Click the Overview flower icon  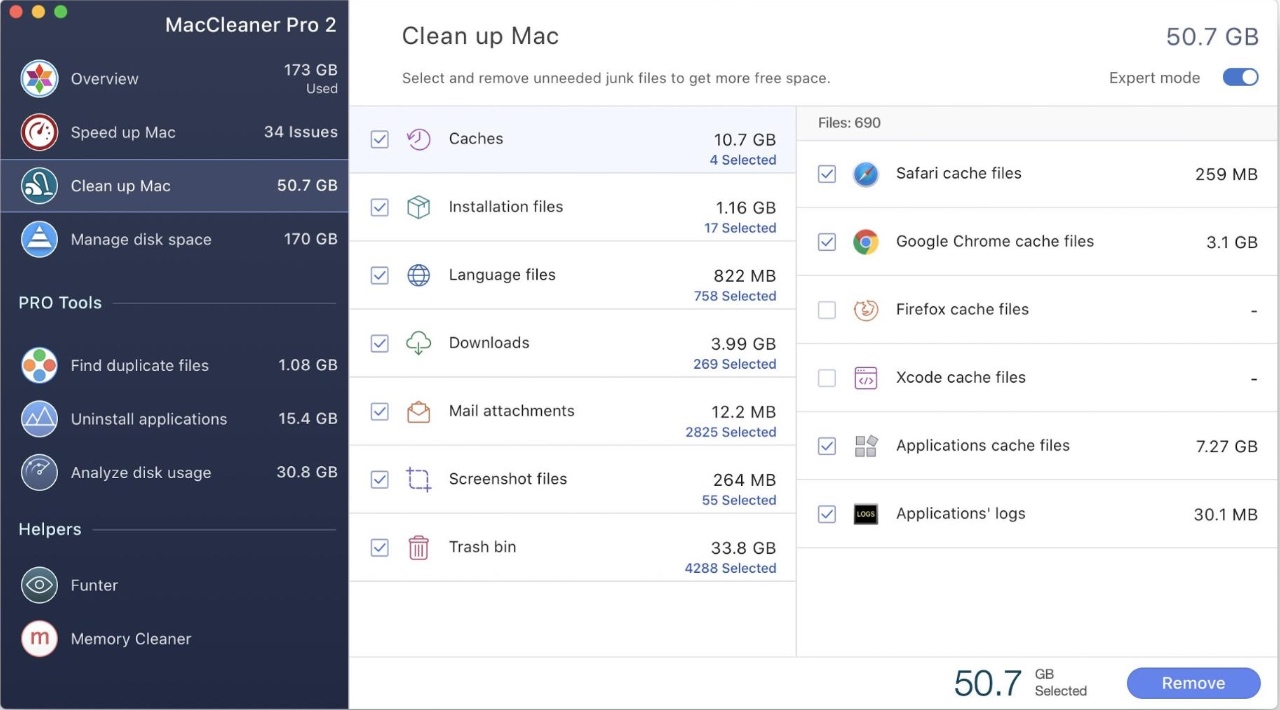tap(39, 79)
